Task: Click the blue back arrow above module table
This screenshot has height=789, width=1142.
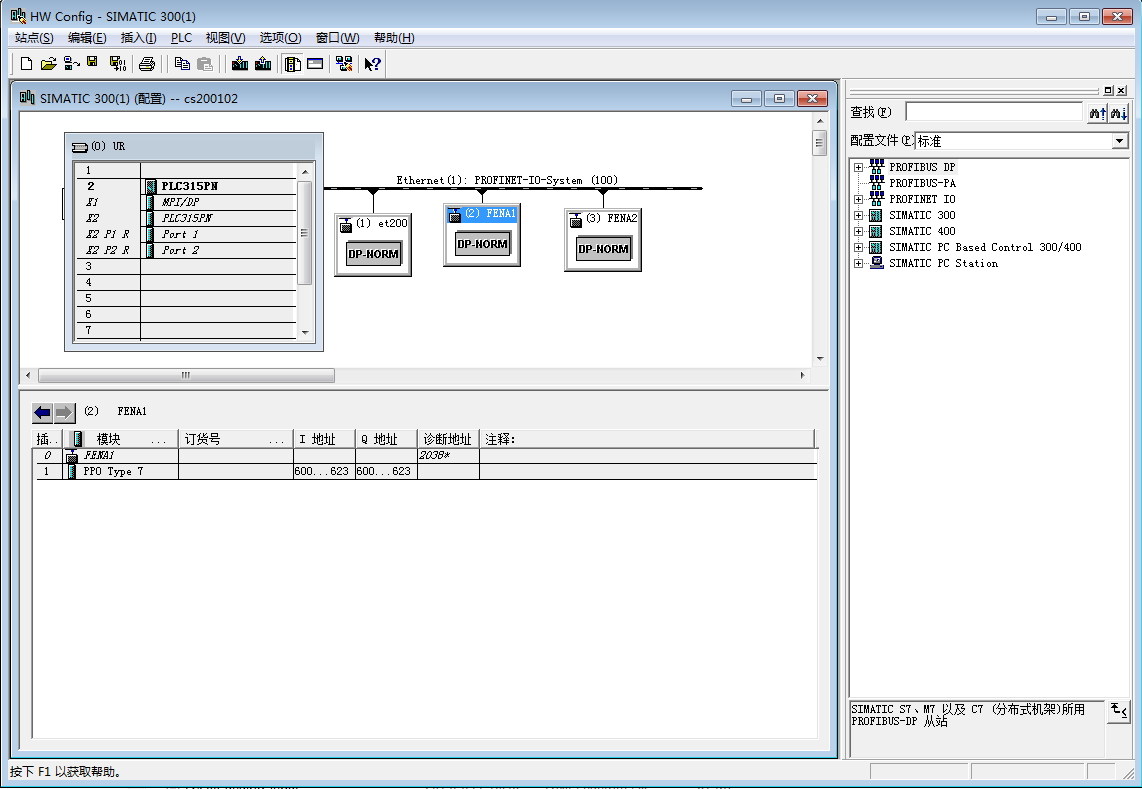Action: pos(43,413)
